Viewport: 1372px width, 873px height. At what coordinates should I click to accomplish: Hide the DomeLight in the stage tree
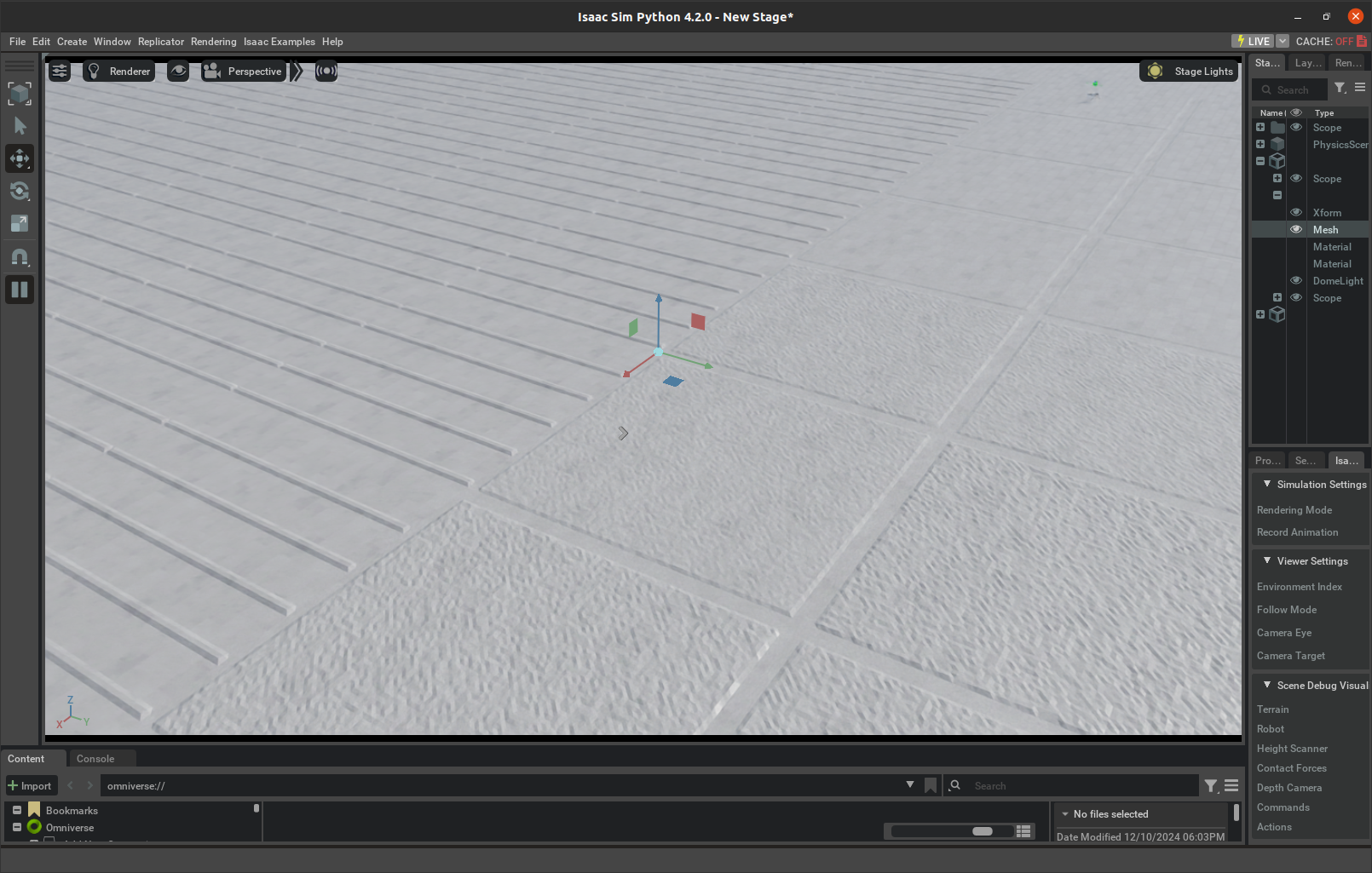pyautogui.click(x=1295, y=280)
